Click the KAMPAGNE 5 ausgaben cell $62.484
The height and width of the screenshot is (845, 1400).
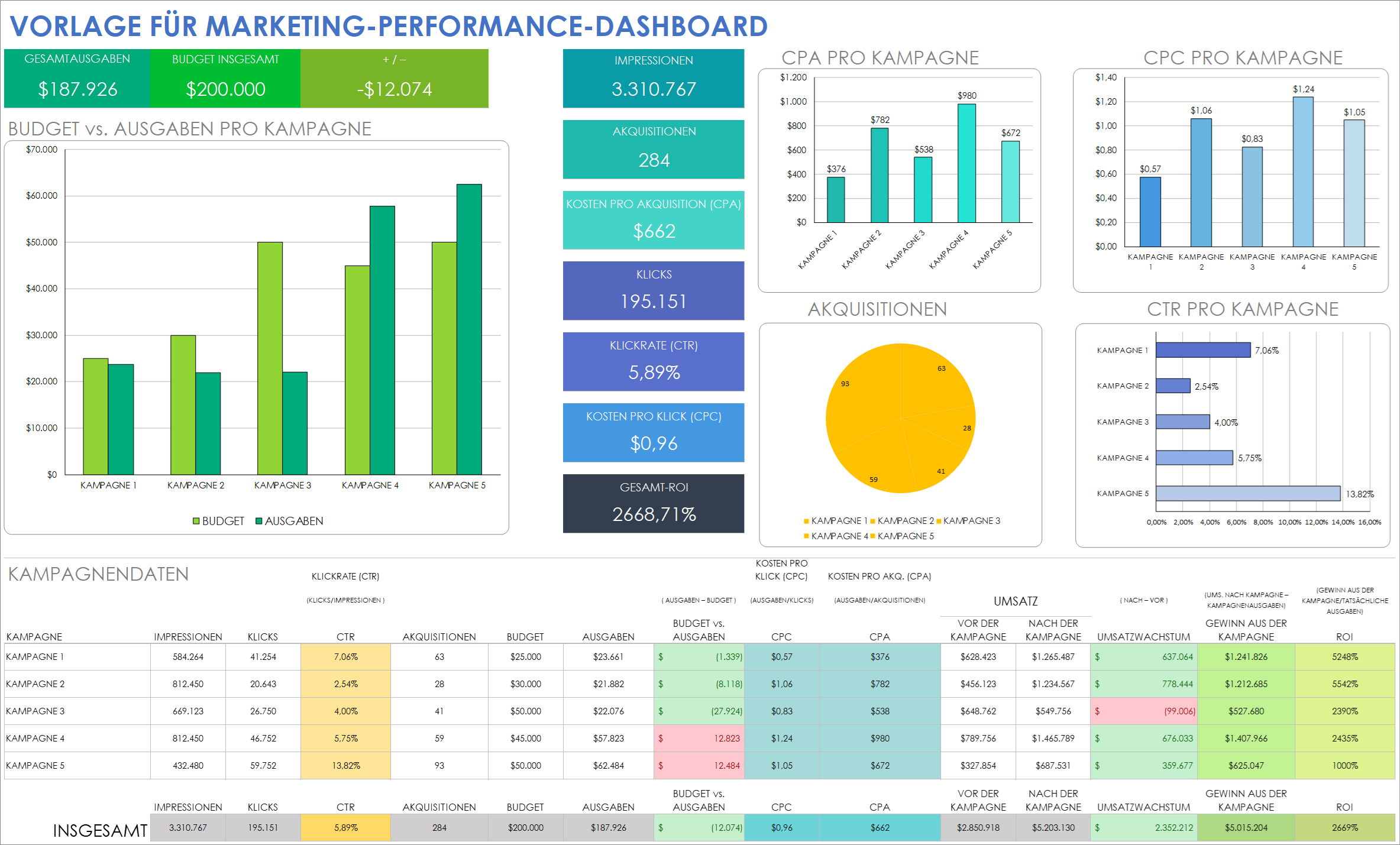(x=609, y=766)
